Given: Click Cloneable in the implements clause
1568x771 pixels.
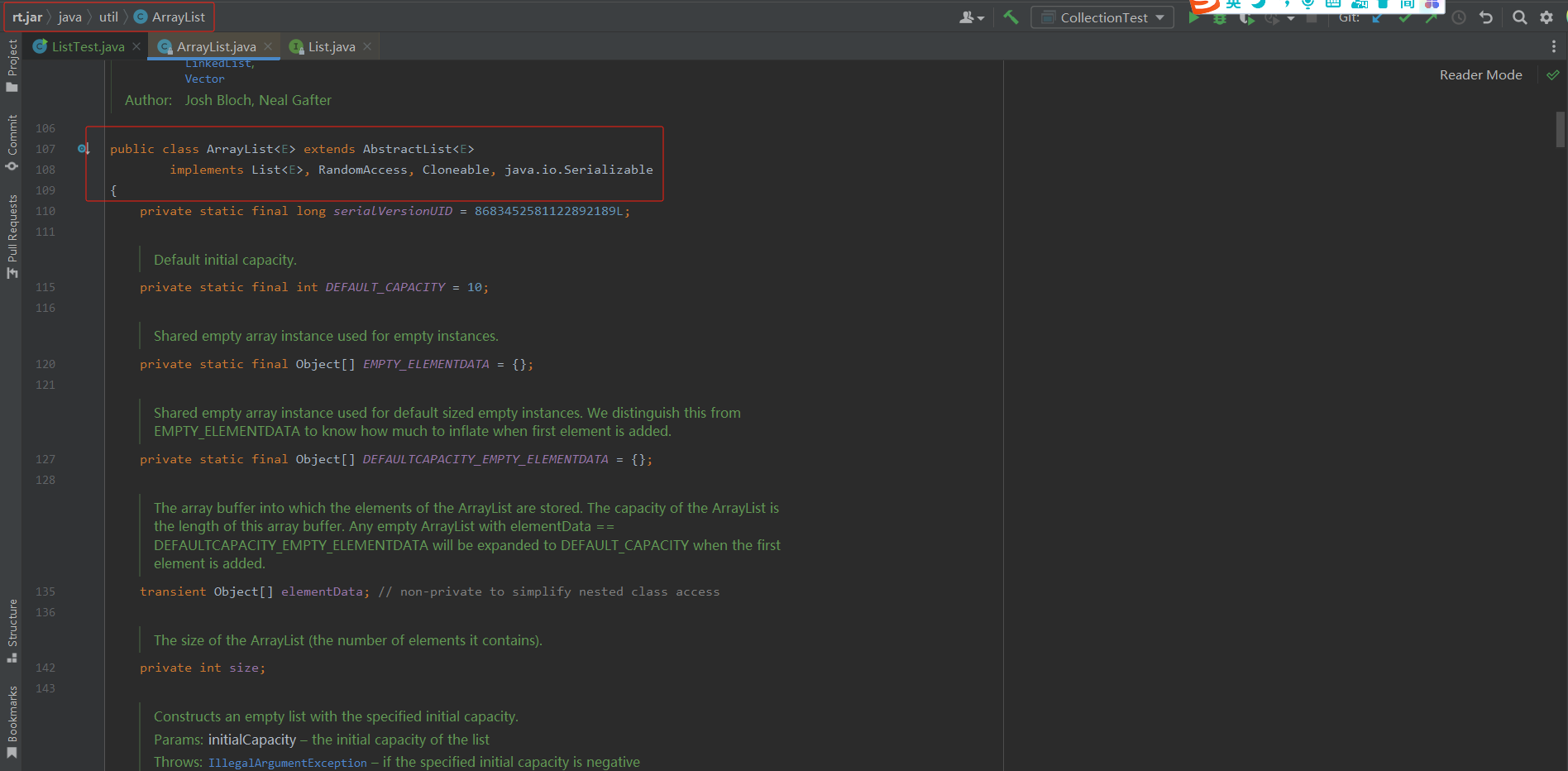Looking at the screenshot, I should [x=456, y=170].
